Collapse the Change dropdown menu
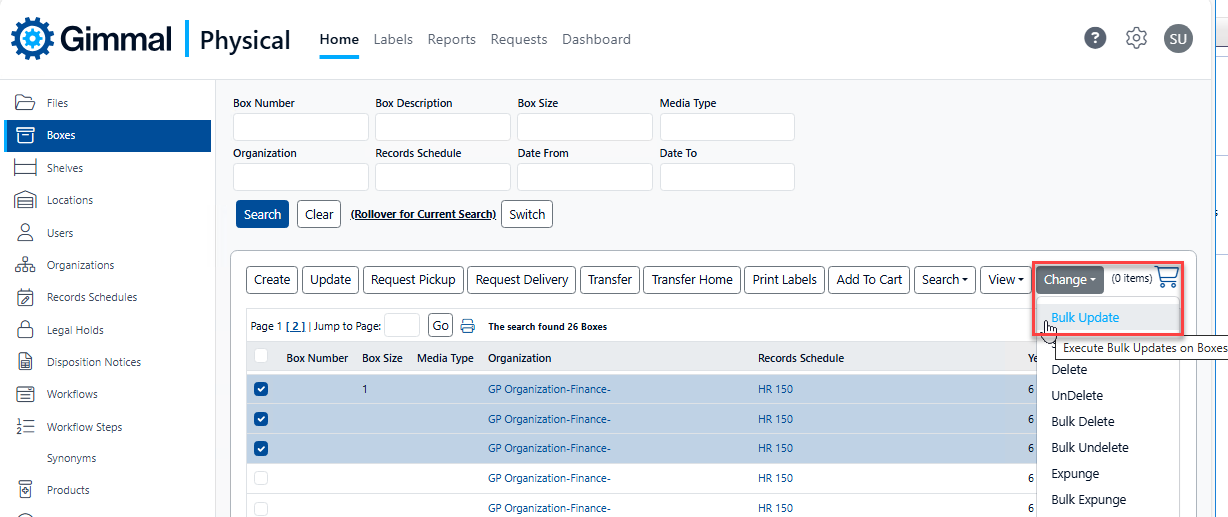1228x517 pixels. pyautogui.click(x=1069, y=280)
